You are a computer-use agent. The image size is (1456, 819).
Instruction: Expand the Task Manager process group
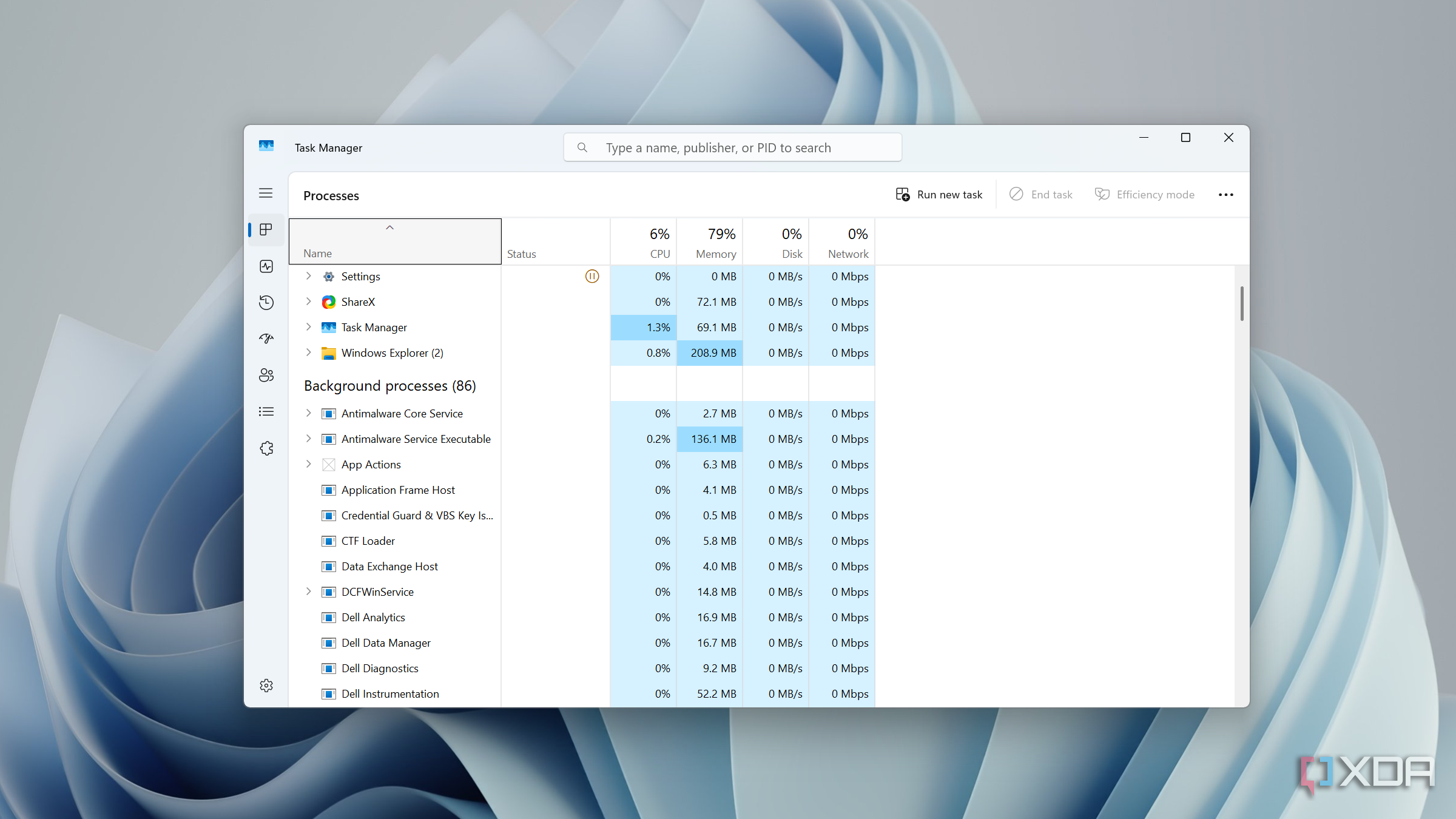coord(308,327)
